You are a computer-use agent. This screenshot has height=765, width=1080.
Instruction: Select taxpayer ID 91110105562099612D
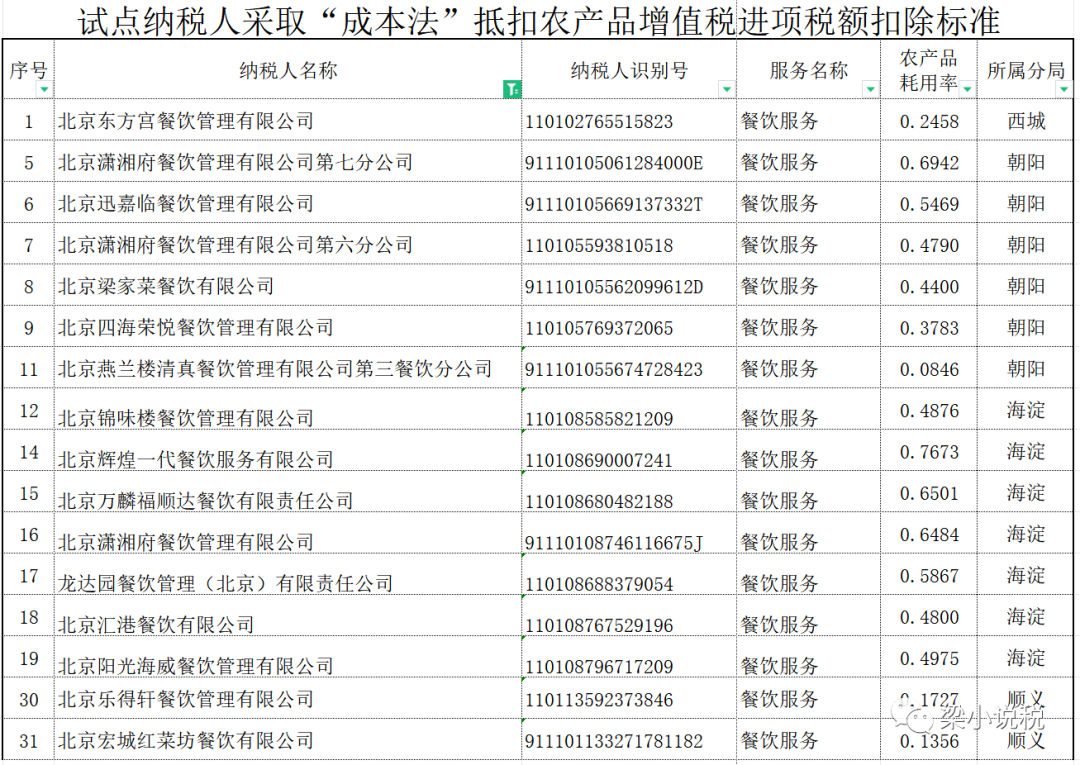pos(629,286)
